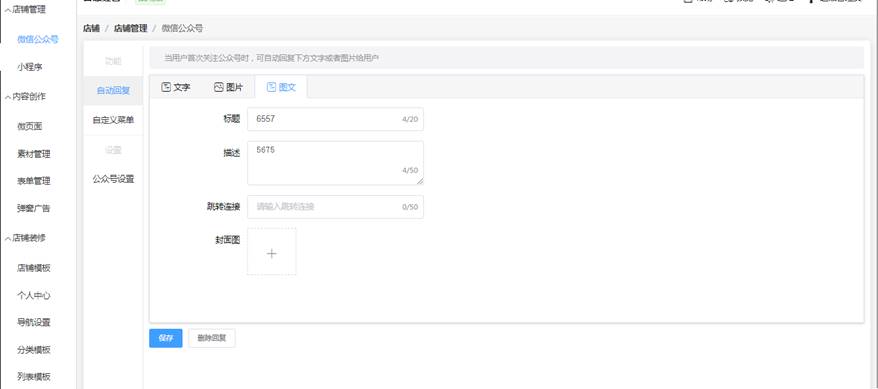The width and height of the screenshot is (878, 389).
Task: Click 微信公众号 in the breadcrumb
Action: pos(182,28)
